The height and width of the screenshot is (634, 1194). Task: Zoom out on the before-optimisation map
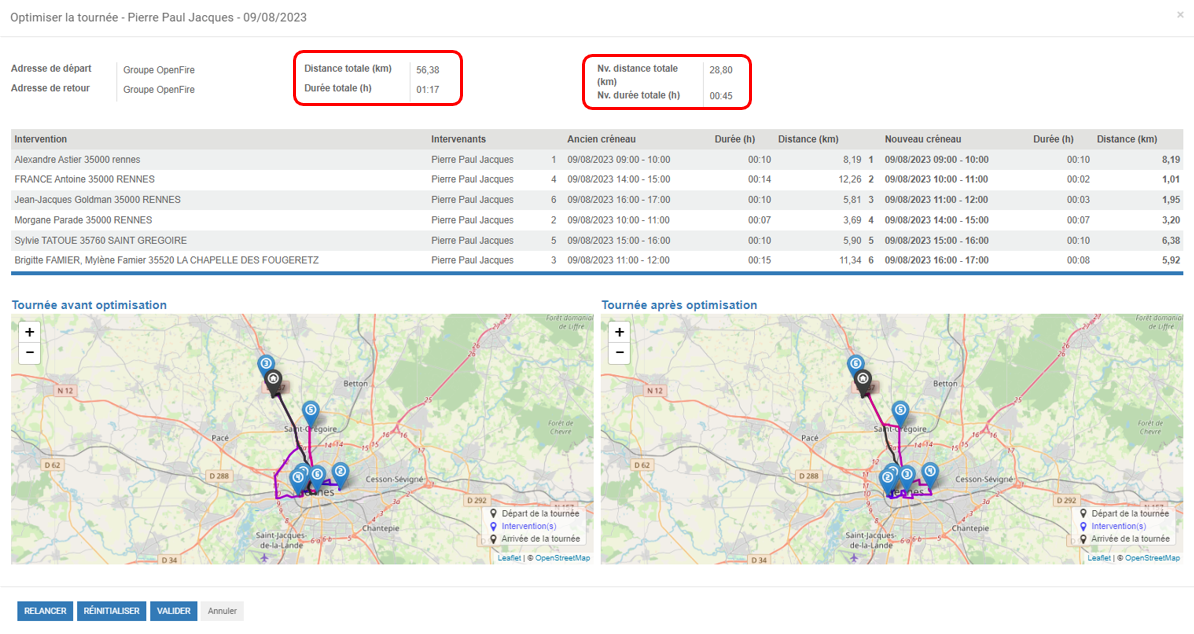click(29, 352)
